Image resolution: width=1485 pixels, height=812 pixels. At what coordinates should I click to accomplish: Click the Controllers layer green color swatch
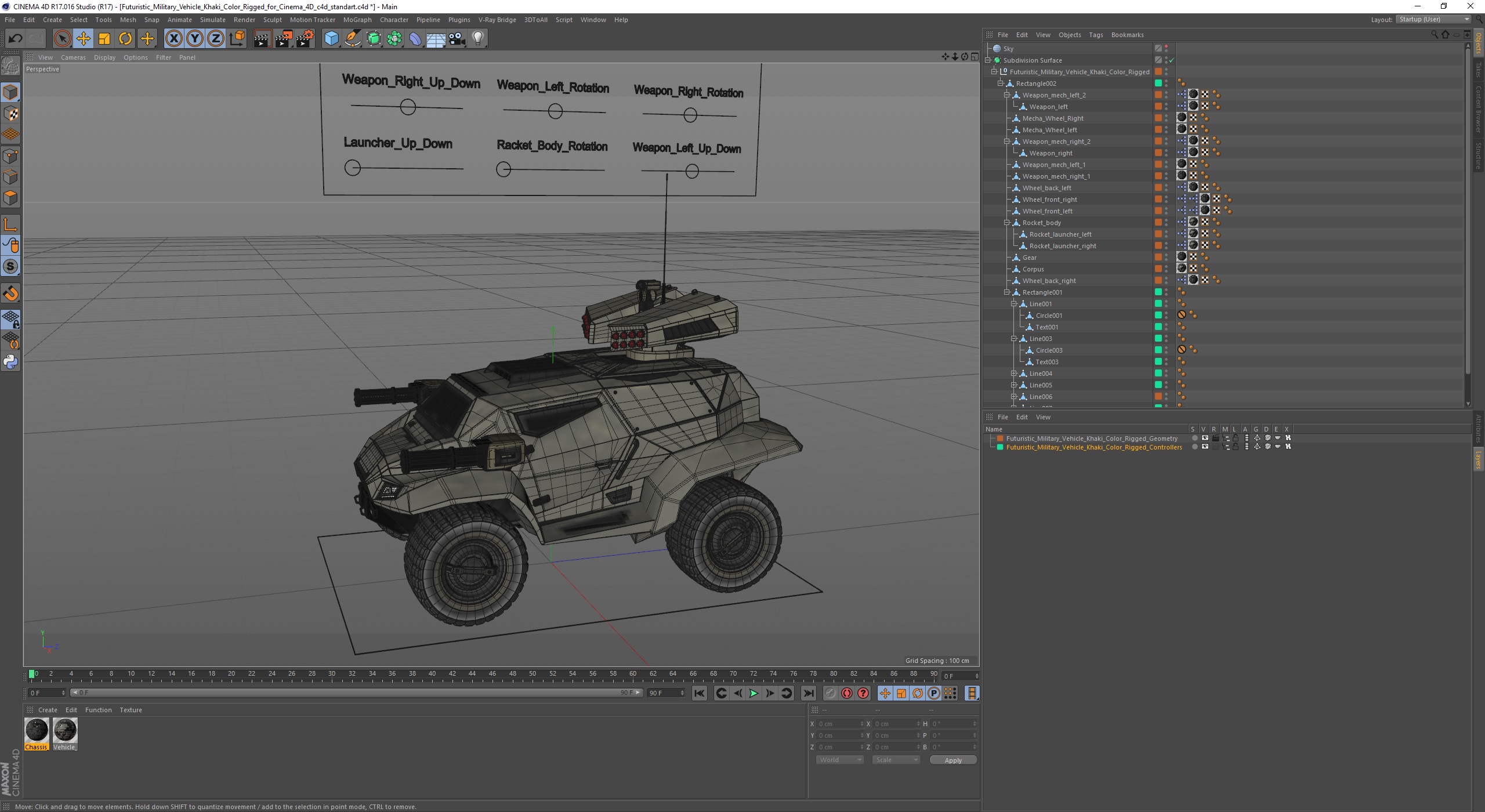click(1000, 447)
